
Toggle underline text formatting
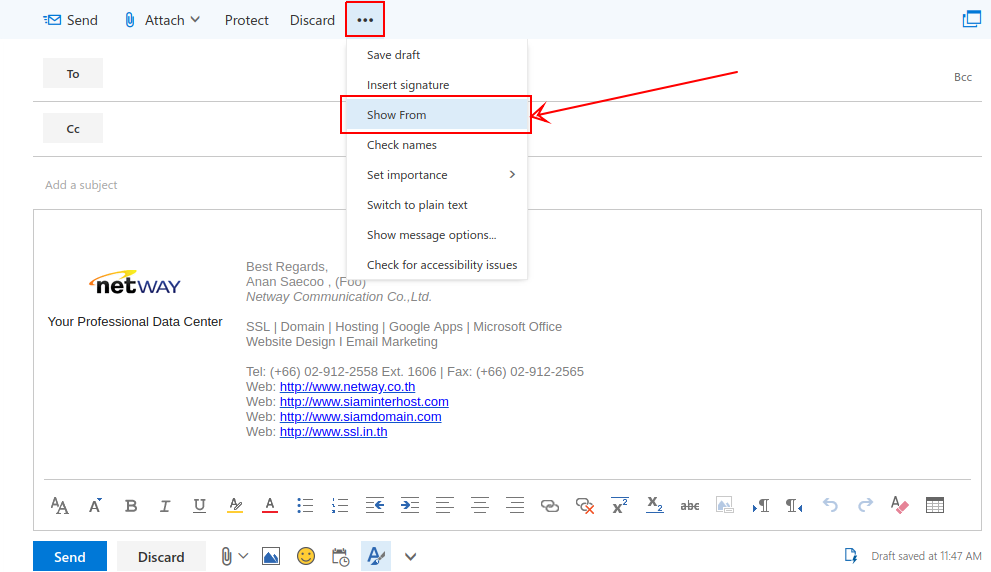(200, 506)
